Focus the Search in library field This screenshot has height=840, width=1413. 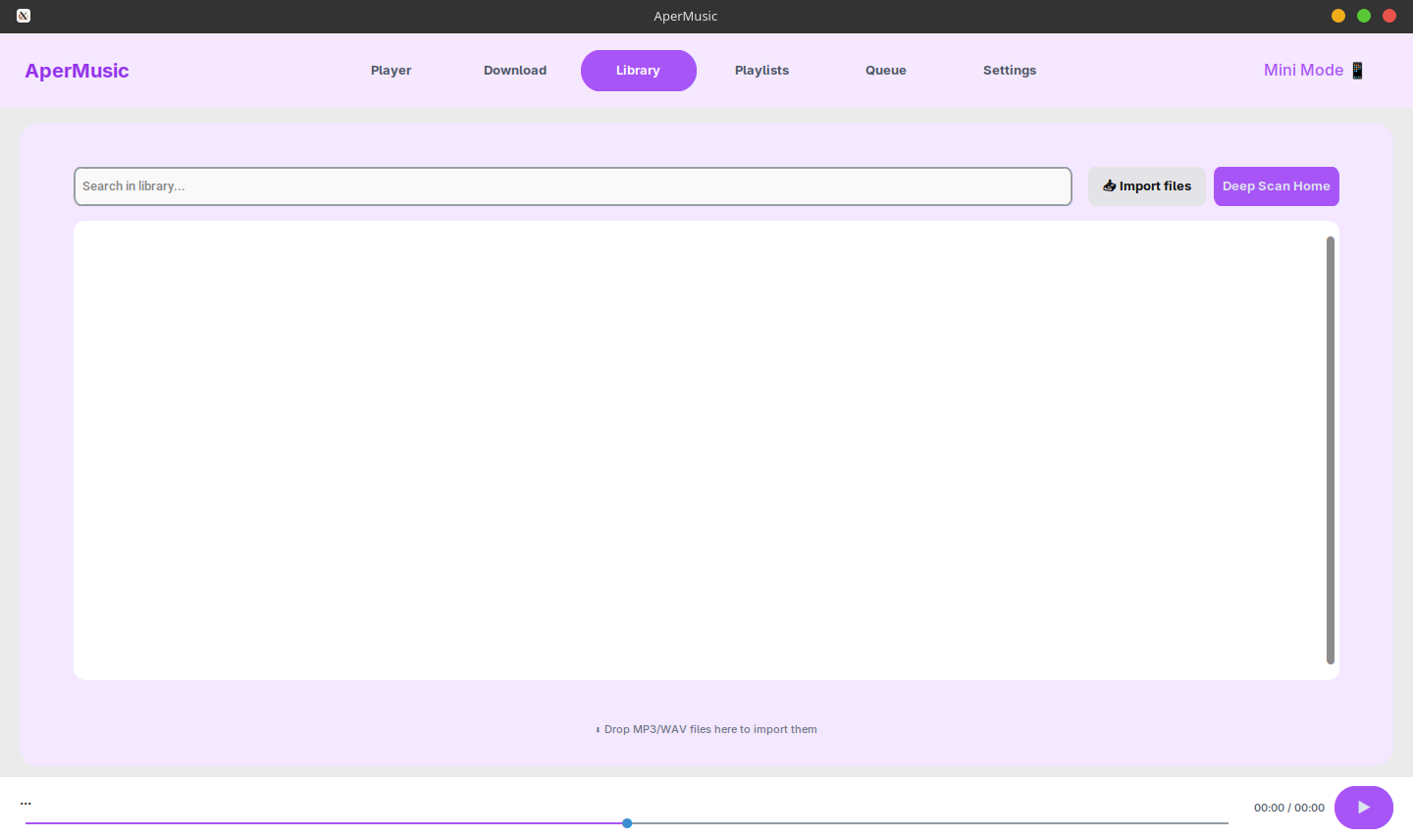(573, 186)
